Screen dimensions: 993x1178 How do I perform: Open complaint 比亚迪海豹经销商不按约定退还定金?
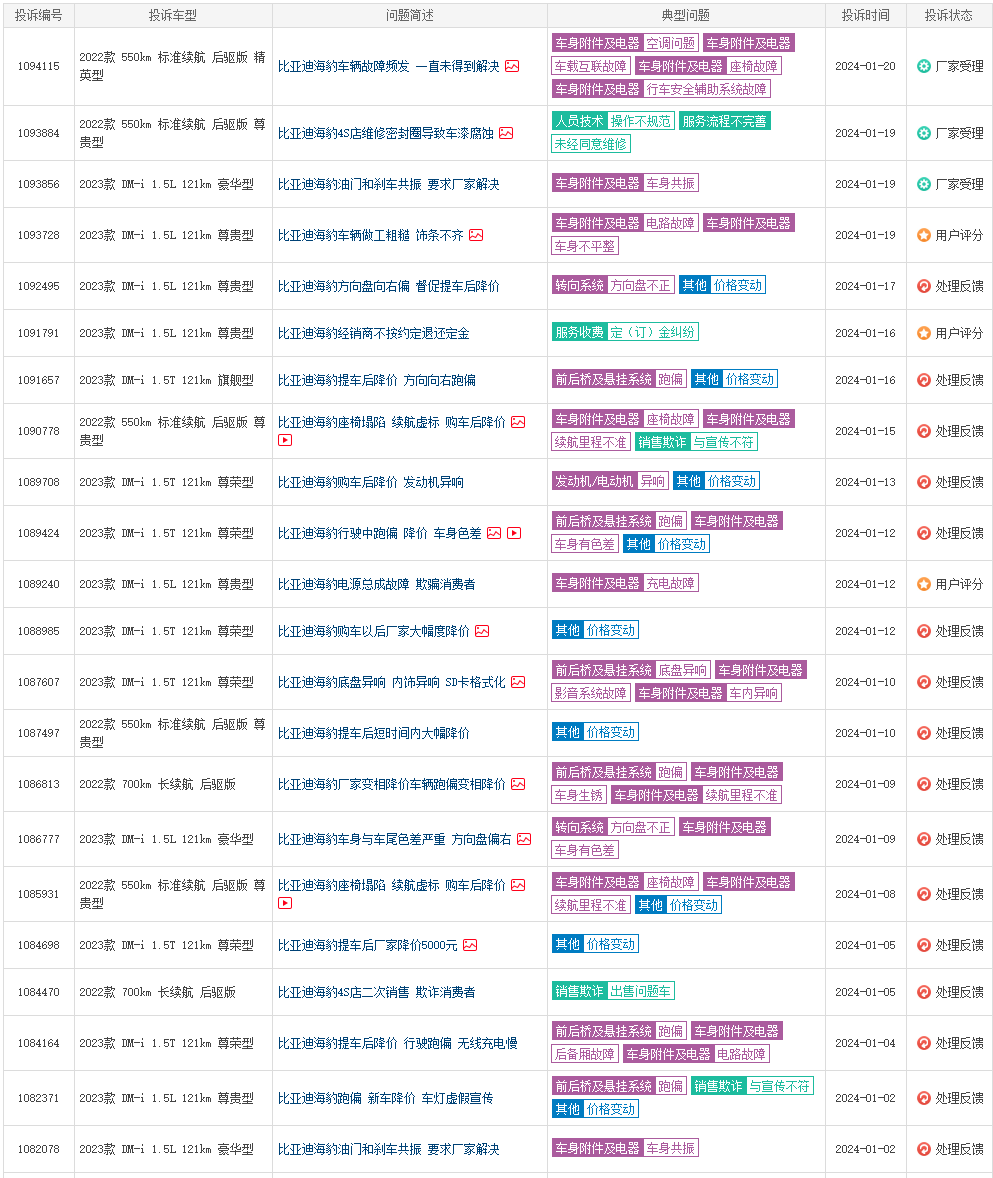point(373,333)
